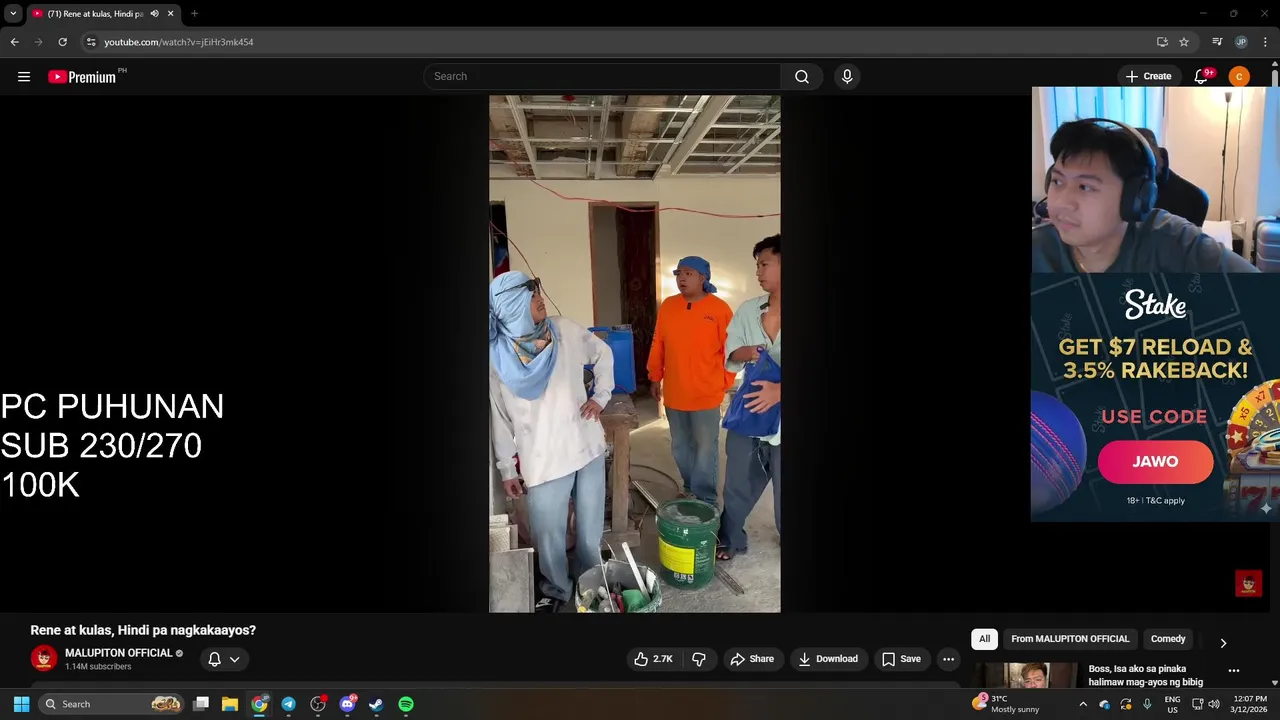Viewport: 1280px width, 720px height.
Task: Open Discord from the taskbar
Action: [x=347, y=704]
